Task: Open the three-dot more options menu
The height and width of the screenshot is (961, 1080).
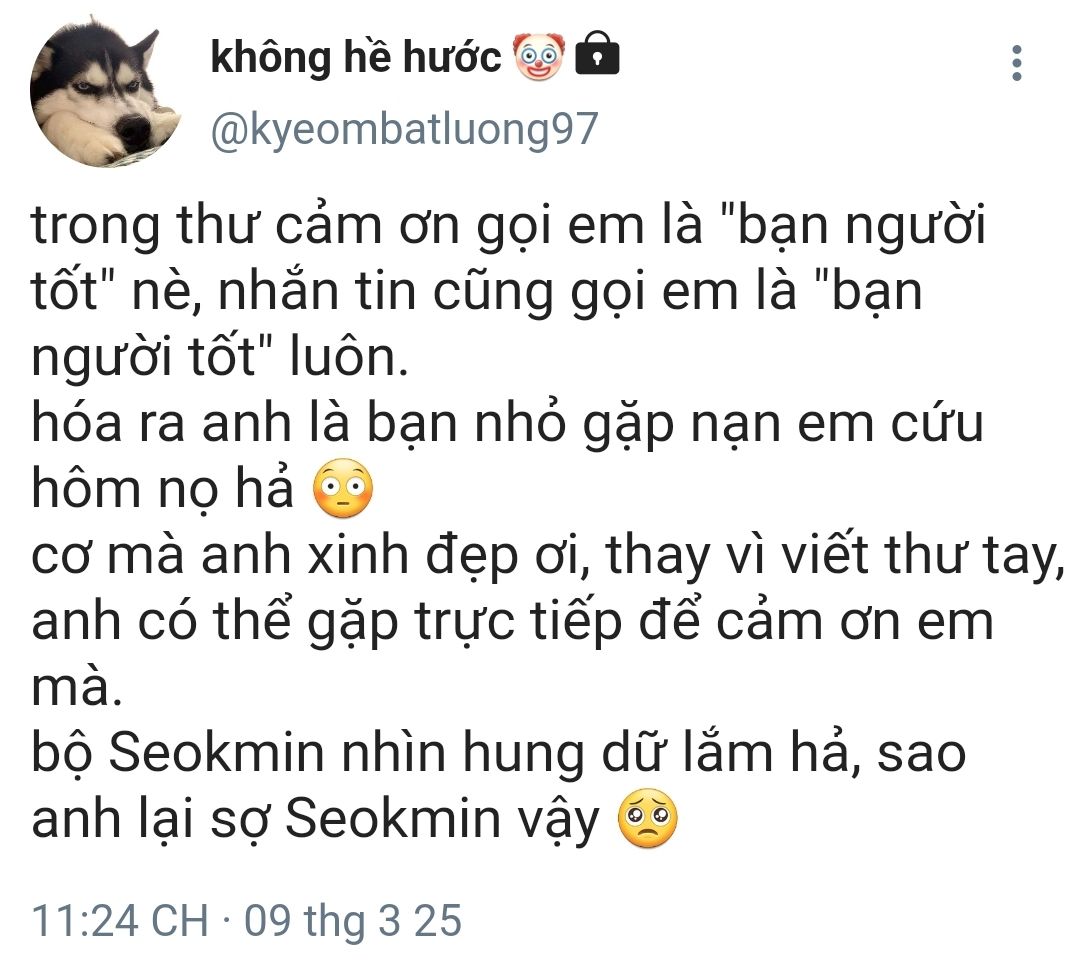Action: (x=1017, y=63)
